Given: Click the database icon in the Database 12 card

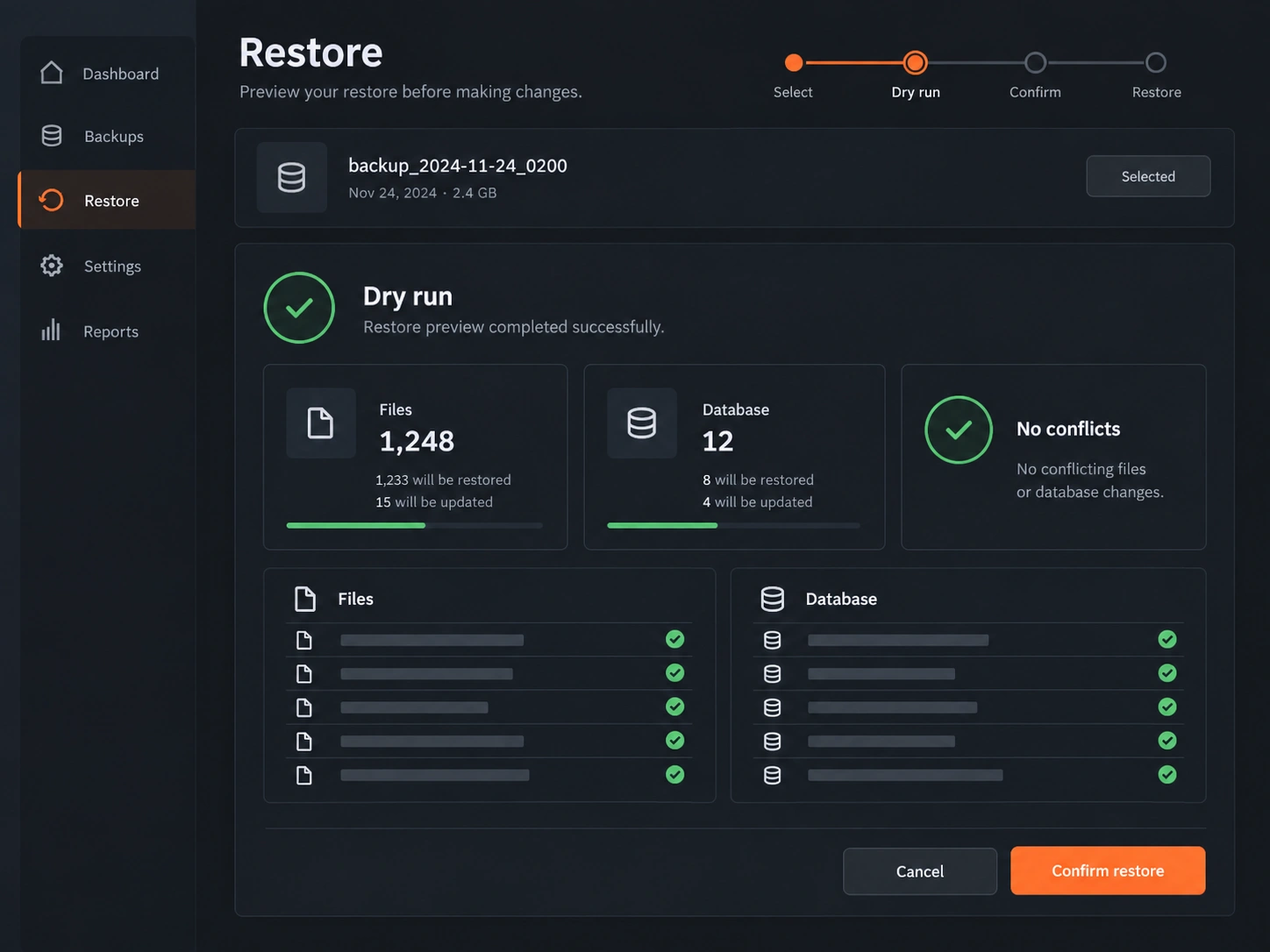Looking at the screenshot, I should (x=642, y=423).
